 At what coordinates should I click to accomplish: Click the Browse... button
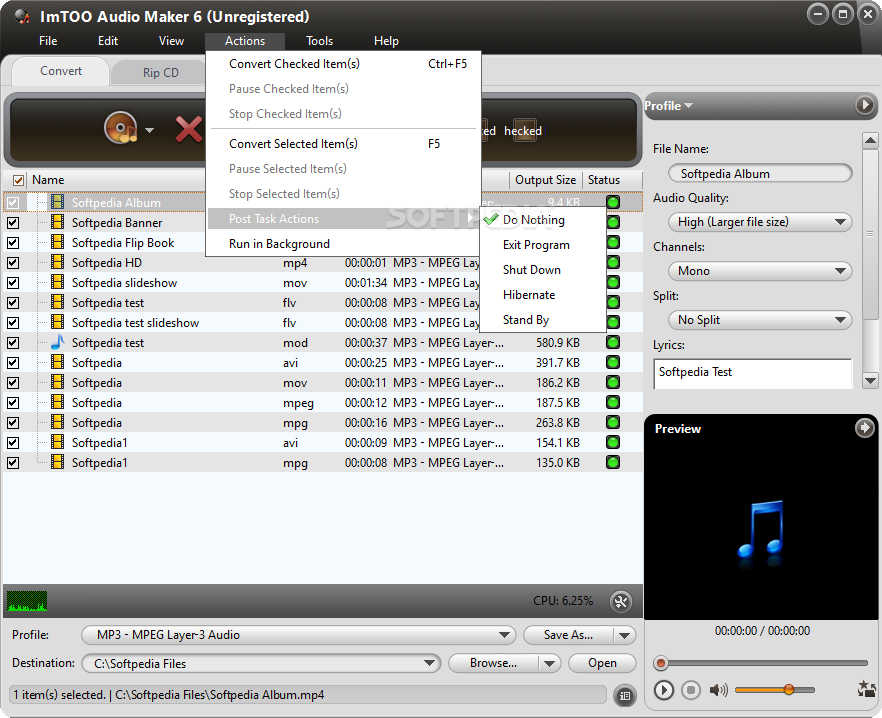(x=493, y=663)
